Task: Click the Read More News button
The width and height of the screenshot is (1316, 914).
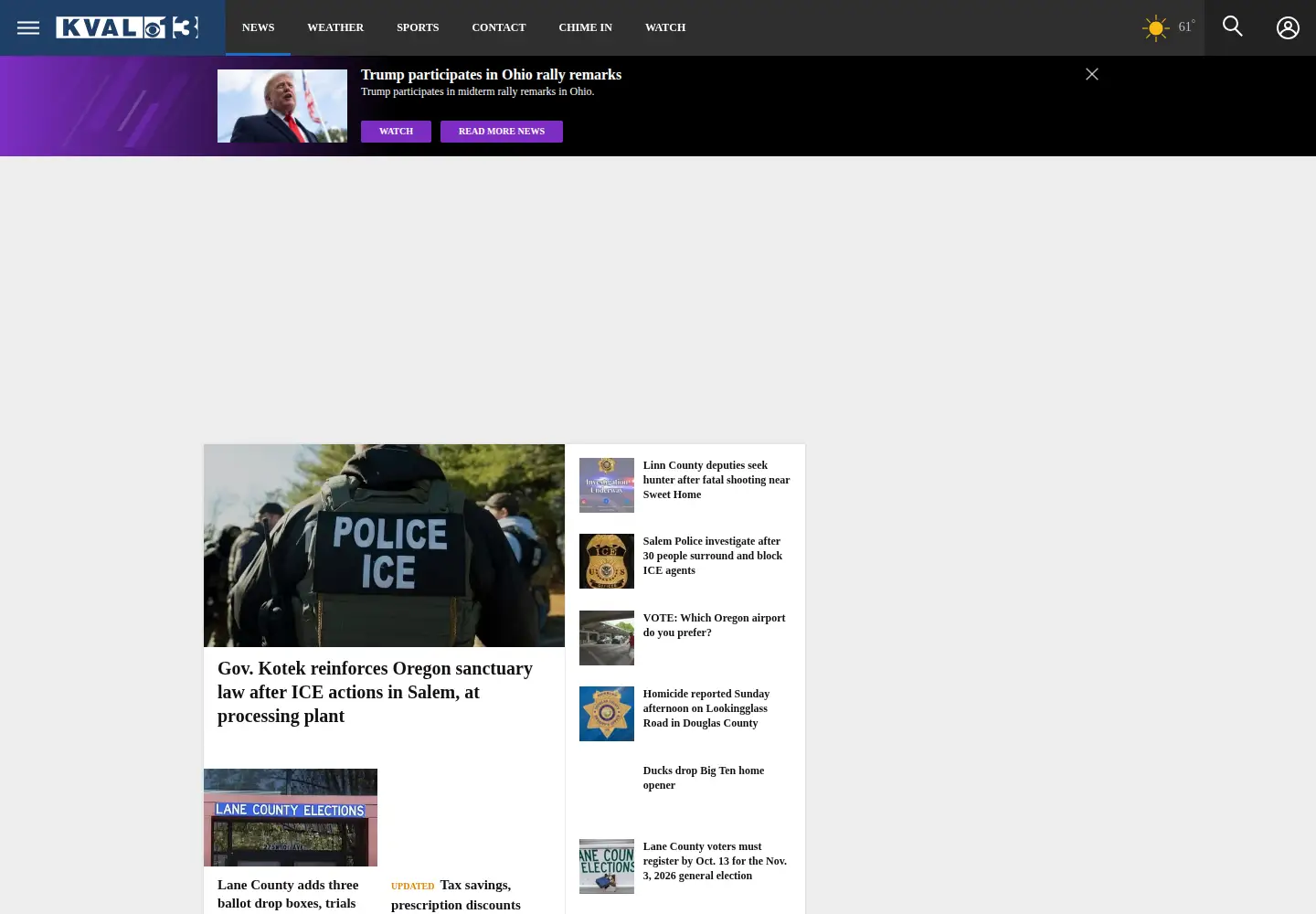Action: 502,132
